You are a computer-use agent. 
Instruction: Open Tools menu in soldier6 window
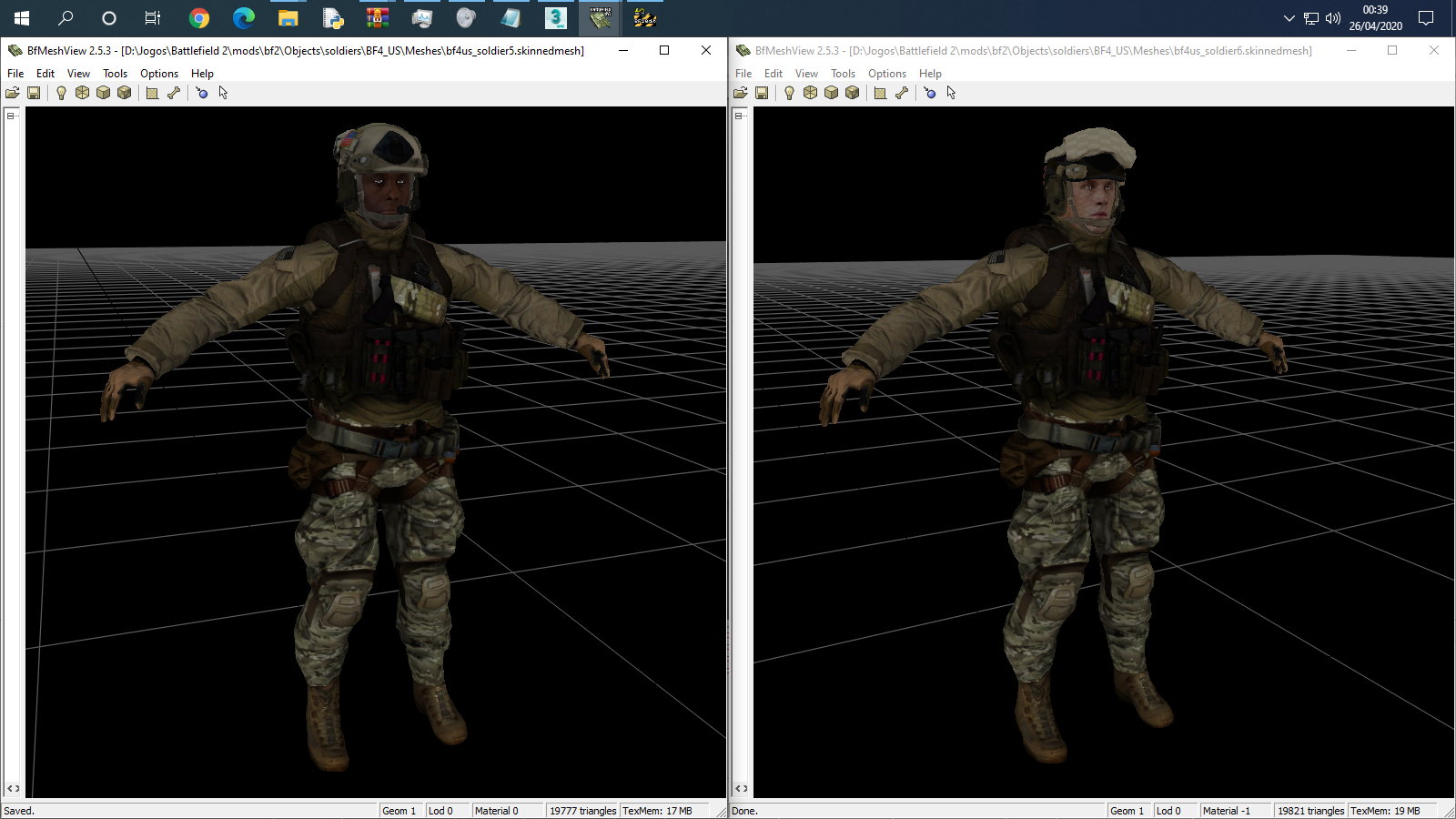[843, 74]
